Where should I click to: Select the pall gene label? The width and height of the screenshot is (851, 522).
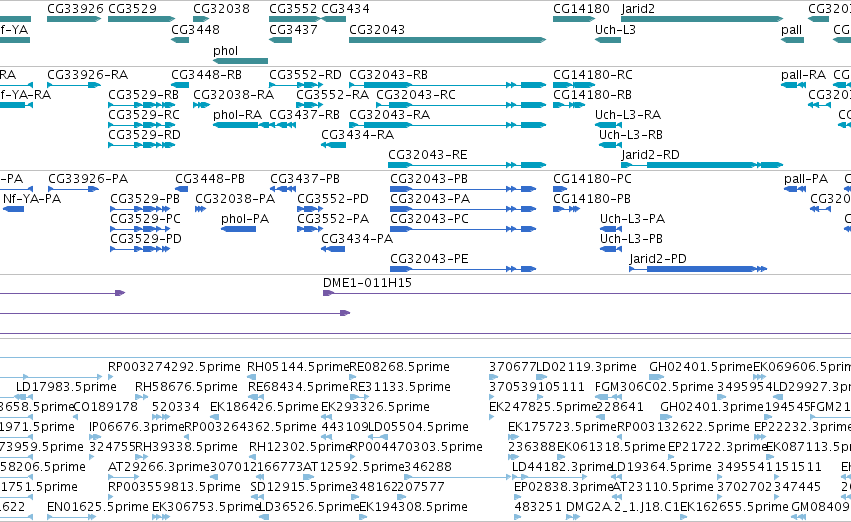[x=791, y=30]
